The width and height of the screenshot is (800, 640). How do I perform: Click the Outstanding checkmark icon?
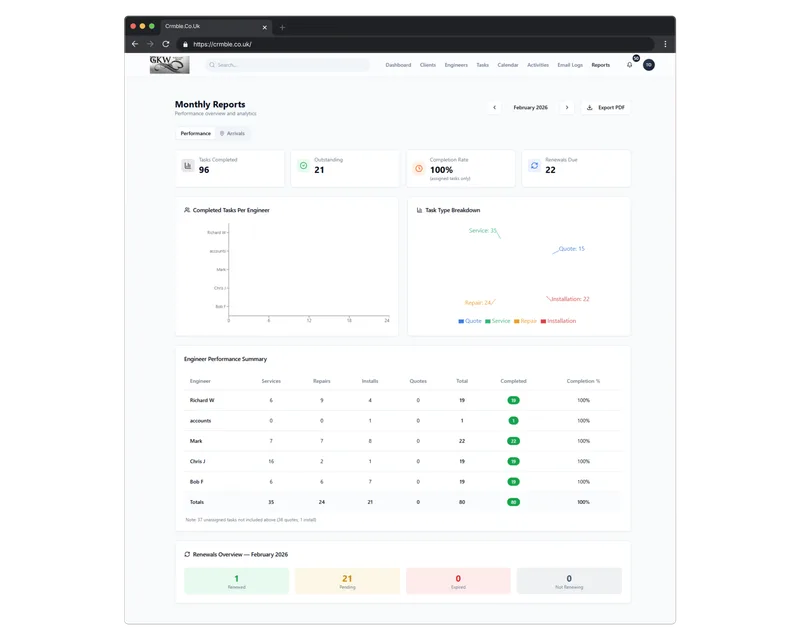pyautogui.click(x=303, y=166)
